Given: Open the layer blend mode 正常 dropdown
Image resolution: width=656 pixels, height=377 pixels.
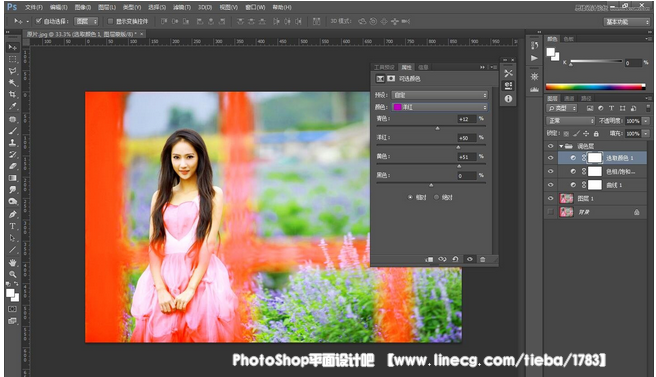Looking at the screenshot, I should point(570,121).
